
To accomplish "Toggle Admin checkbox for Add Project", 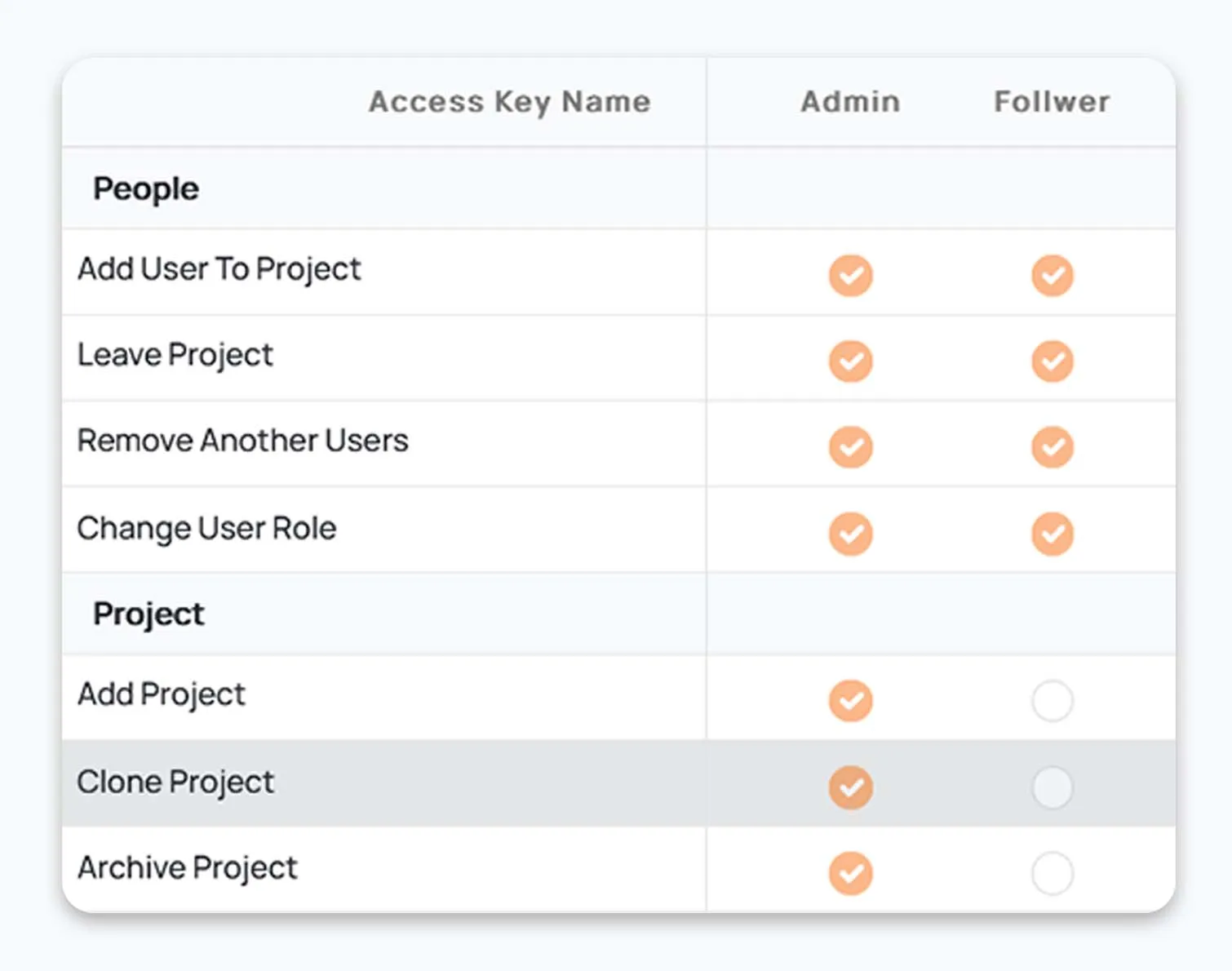I will [x=851, y=701].
